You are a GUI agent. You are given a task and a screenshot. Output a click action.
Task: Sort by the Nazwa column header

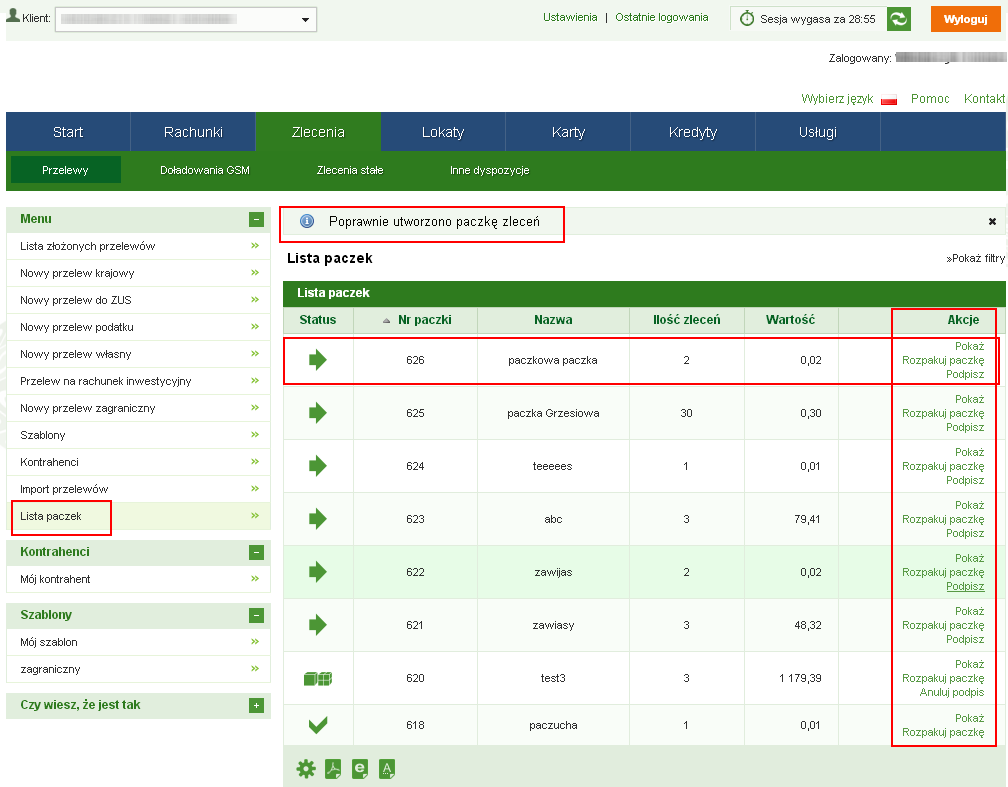553,320
